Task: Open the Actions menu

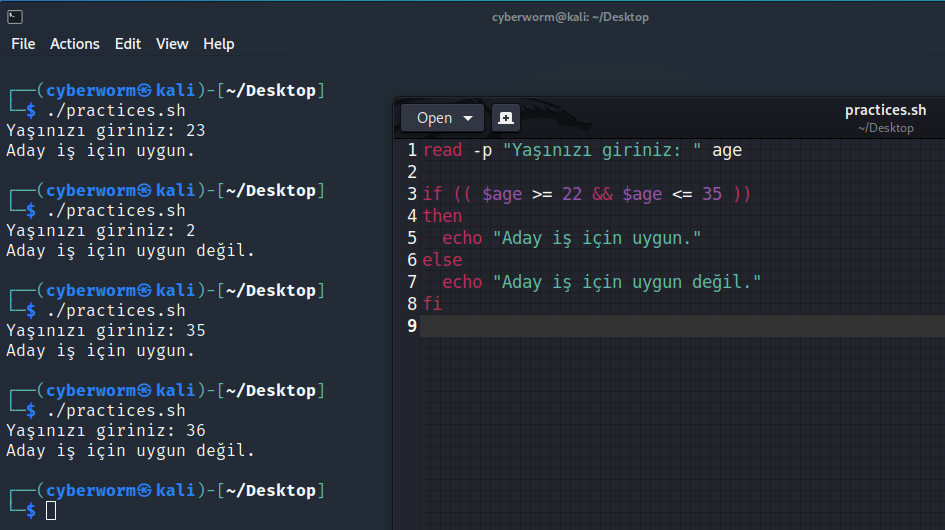Action: coord(75,44)
